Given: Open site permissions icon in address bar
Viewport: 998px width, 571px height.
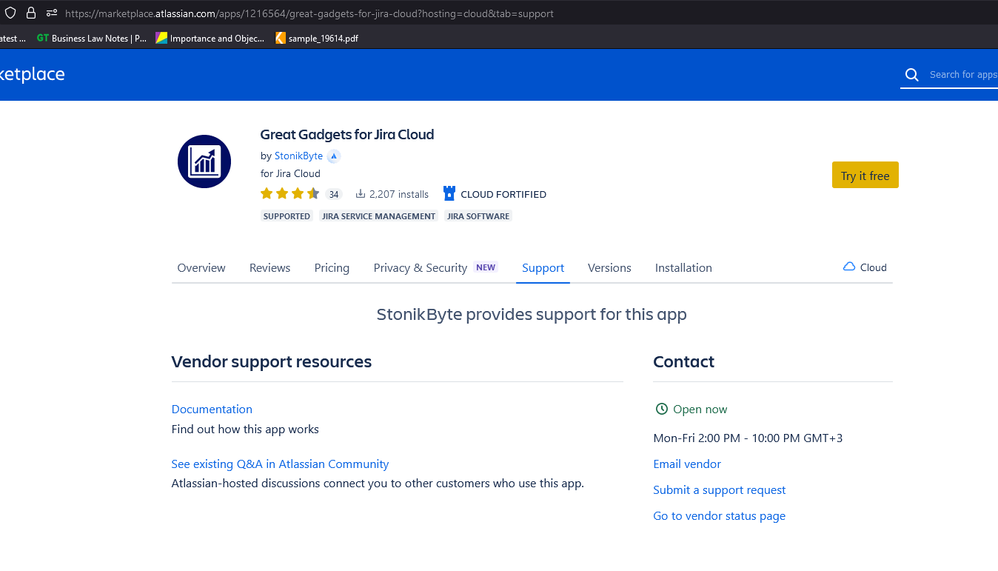Looking at the screenshot, I should click(52, 13).
